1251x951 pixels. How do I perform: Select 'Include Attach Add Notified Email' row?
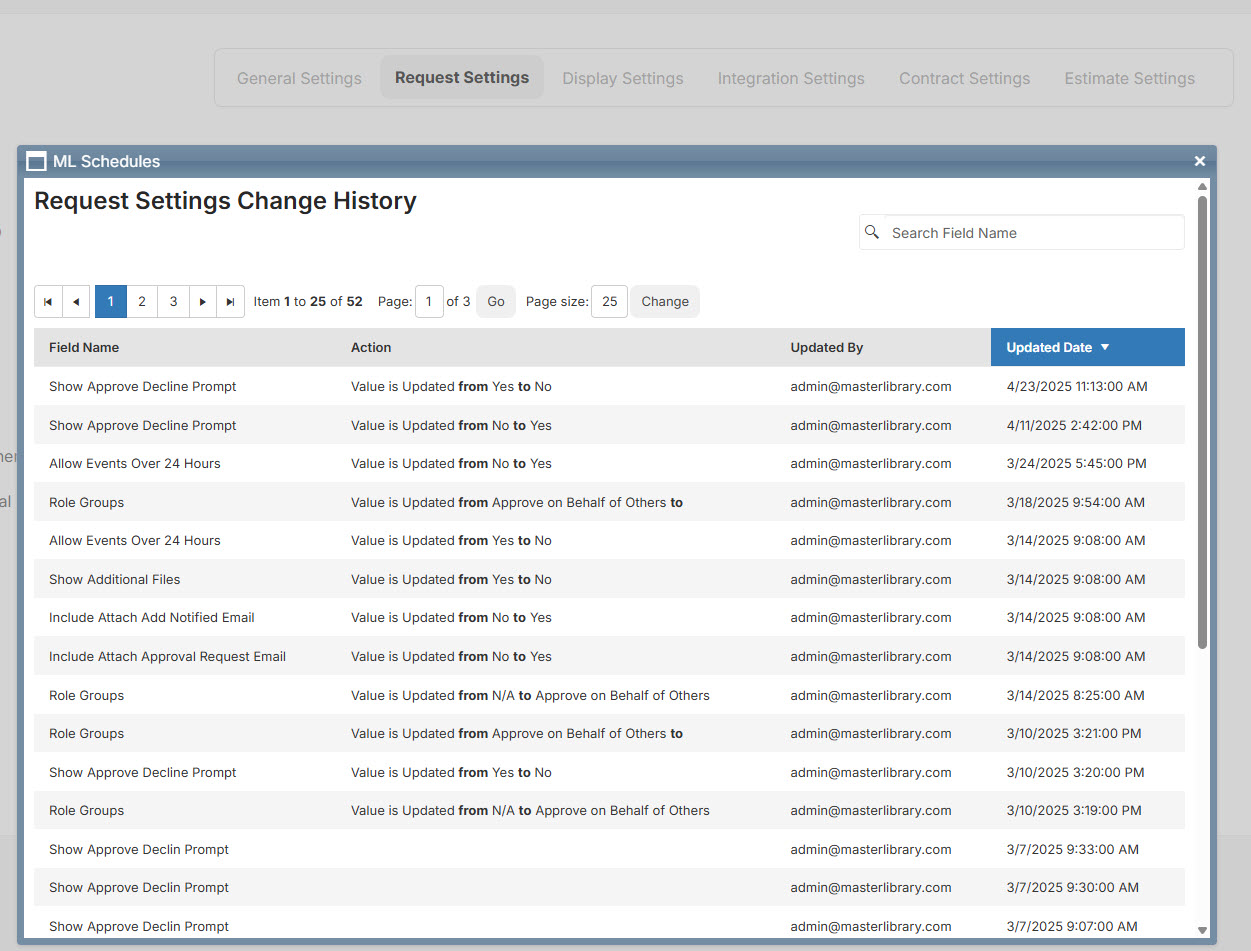[609, 617]
